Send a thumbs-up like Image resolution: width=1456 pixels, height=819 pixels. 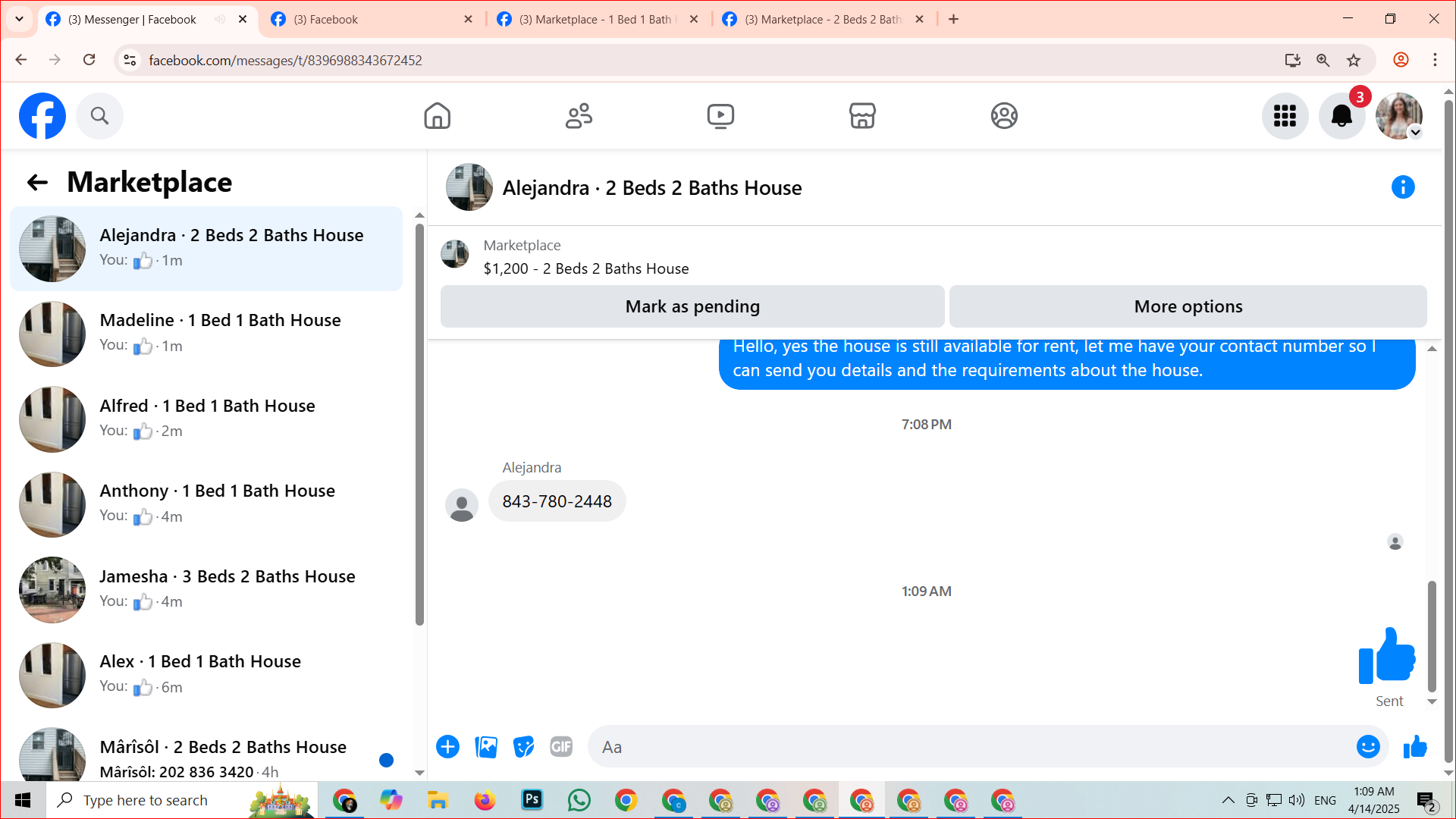1415,747
